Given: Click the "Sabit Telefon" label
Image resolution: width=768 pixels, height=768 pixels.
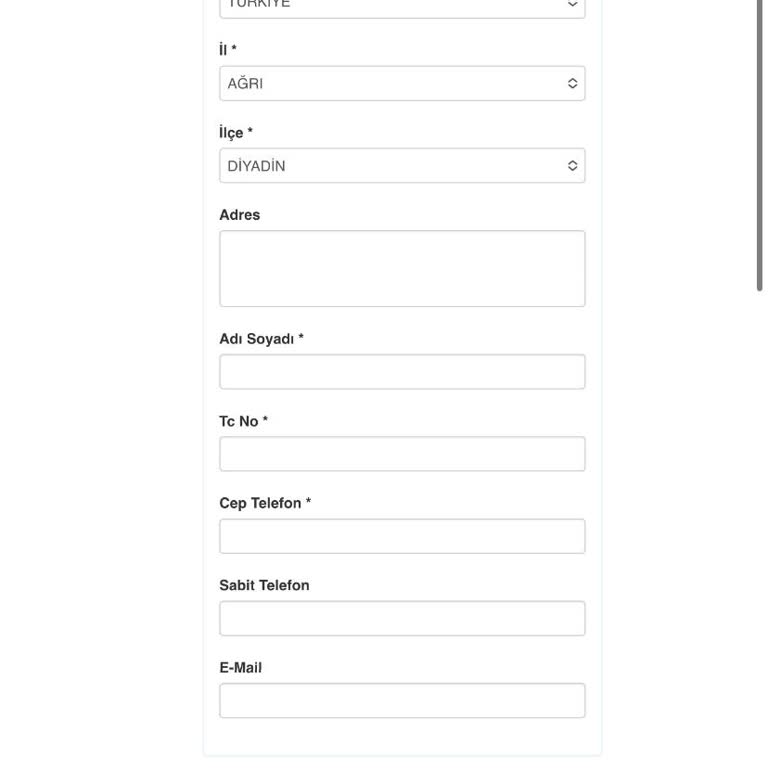Looking at the screenshot, I should point(264,585).
